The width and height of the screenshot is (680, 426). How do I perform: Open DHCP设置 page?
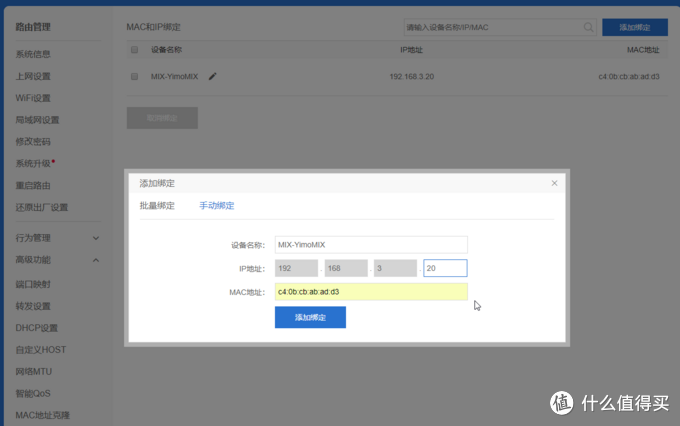point(36,328)
